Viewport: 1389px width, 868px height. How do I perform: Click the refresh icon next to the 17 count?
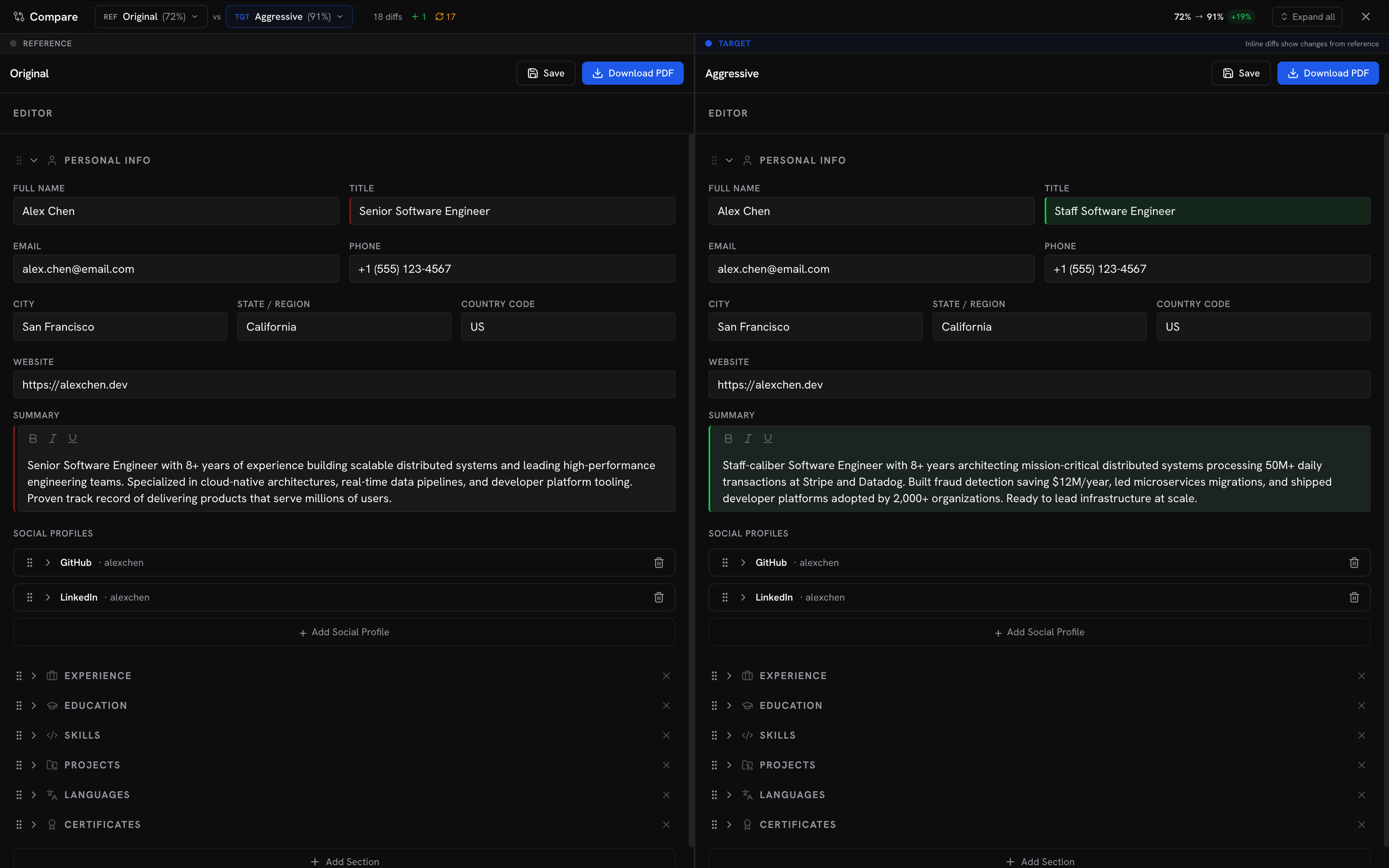click(440, 17)
